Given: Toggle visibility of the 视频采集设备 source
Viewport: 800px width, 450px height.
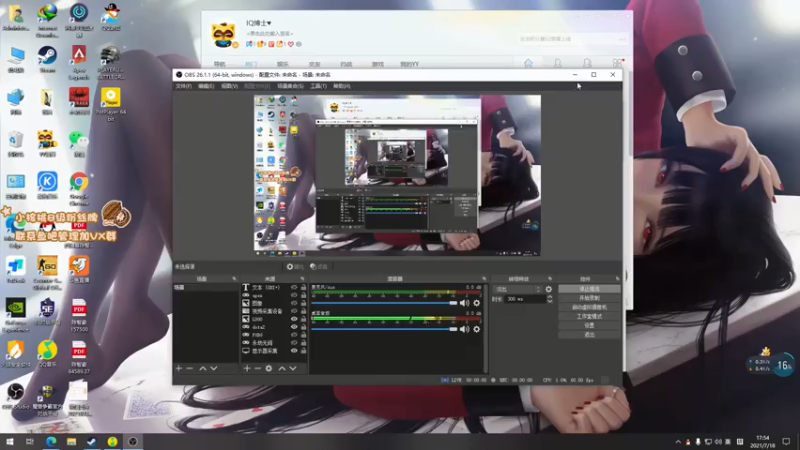Looking at the screenshot, I should click(294, 311).
